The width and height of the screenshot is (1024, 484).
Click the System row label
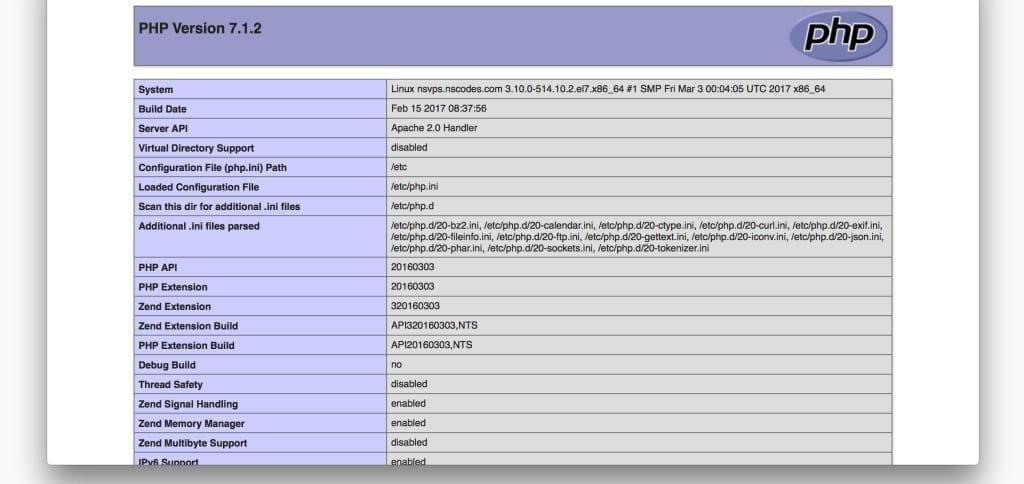click(x=155, y=89)
